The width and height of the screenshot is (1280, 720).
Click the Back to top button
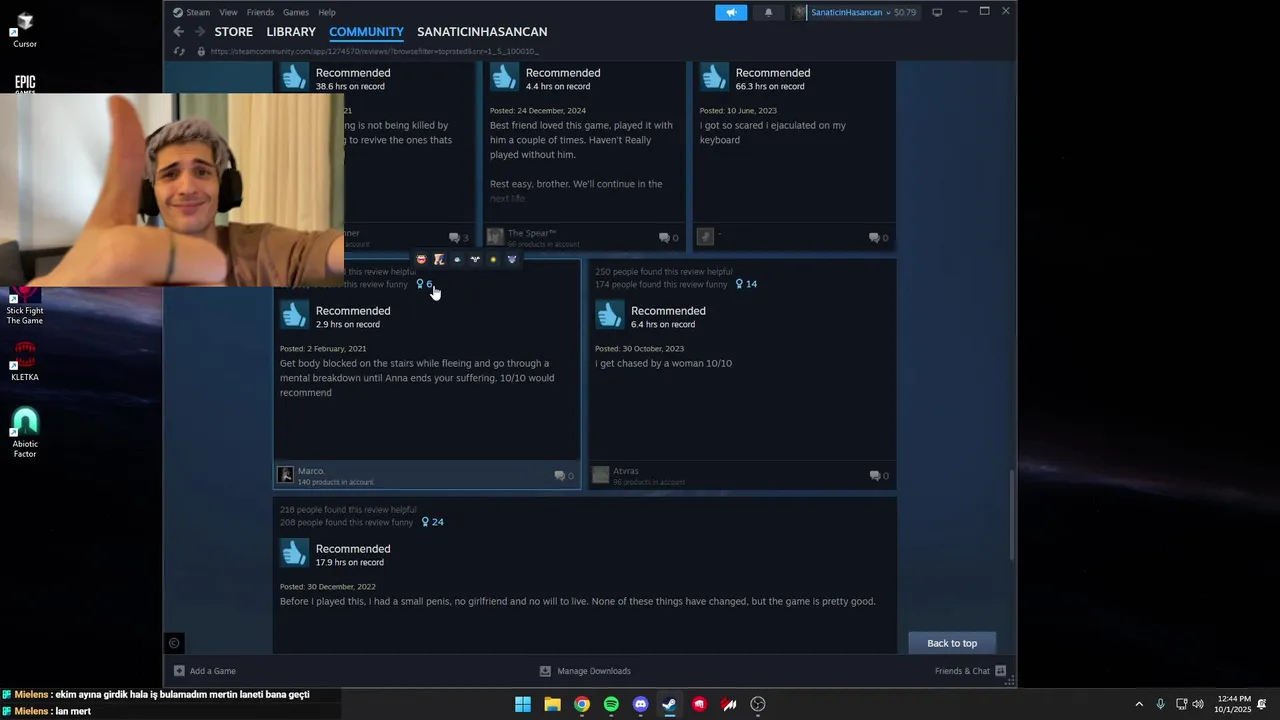(x=952, y=643)
